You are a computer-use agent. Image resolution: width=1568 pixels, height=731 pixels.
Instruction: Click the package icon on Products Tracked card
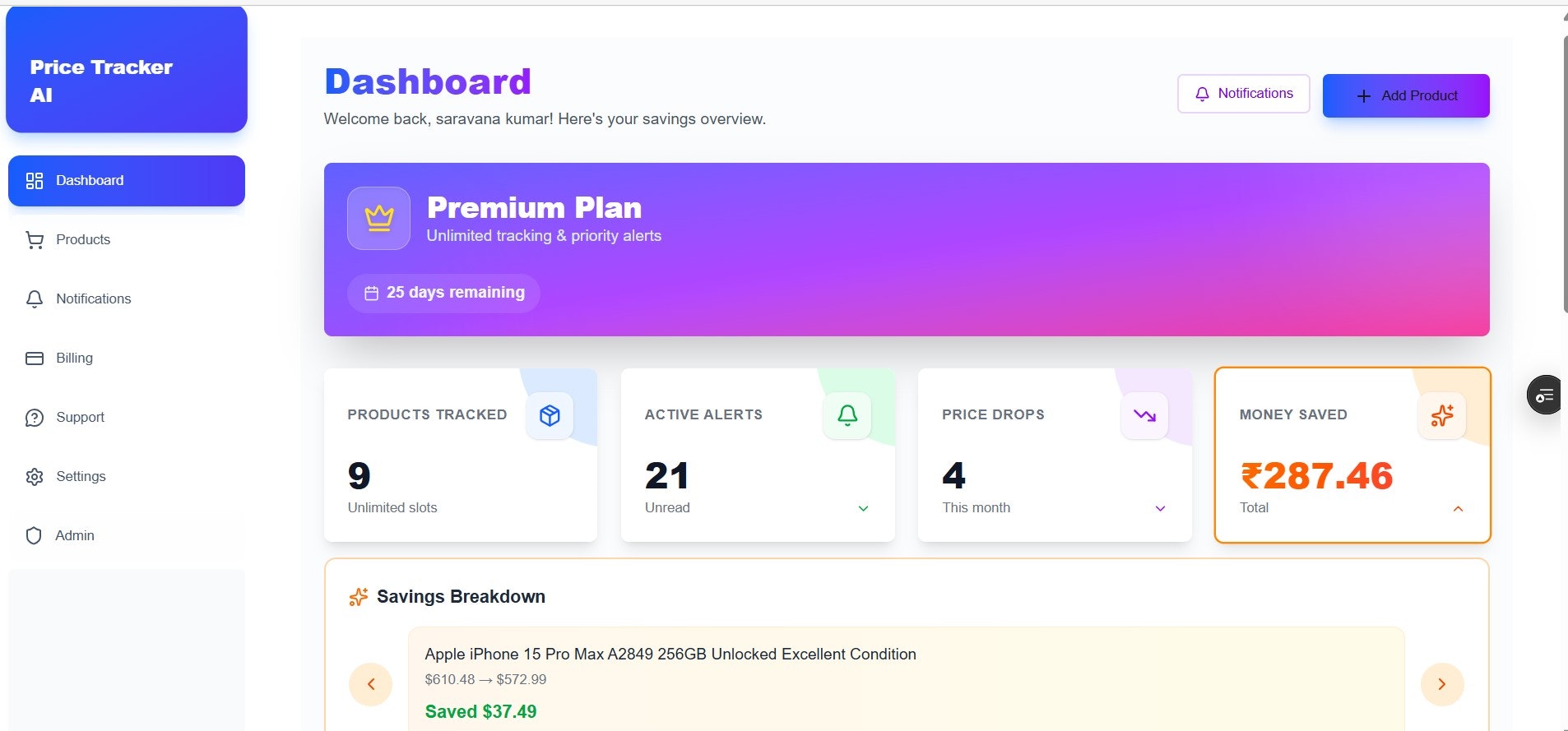pyautogui.click(x=550, y=415)
